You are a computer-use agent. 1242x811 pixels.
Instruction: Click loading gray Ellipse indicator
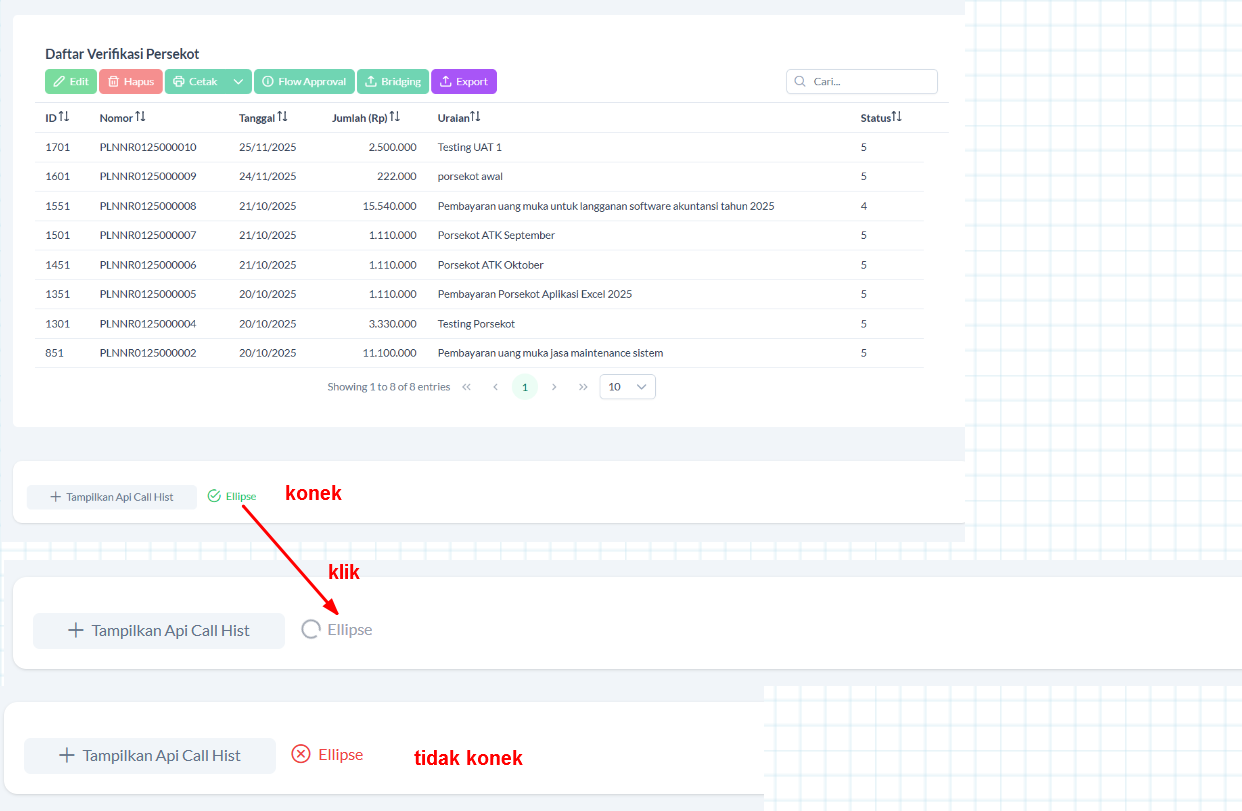coord(338,630)
